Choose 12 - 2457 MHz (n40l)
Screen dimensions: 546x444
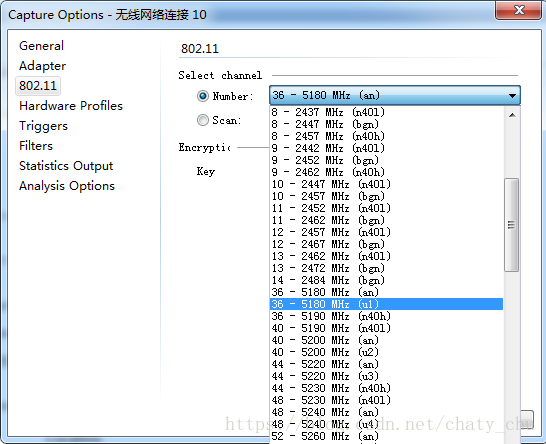[387, 232]
